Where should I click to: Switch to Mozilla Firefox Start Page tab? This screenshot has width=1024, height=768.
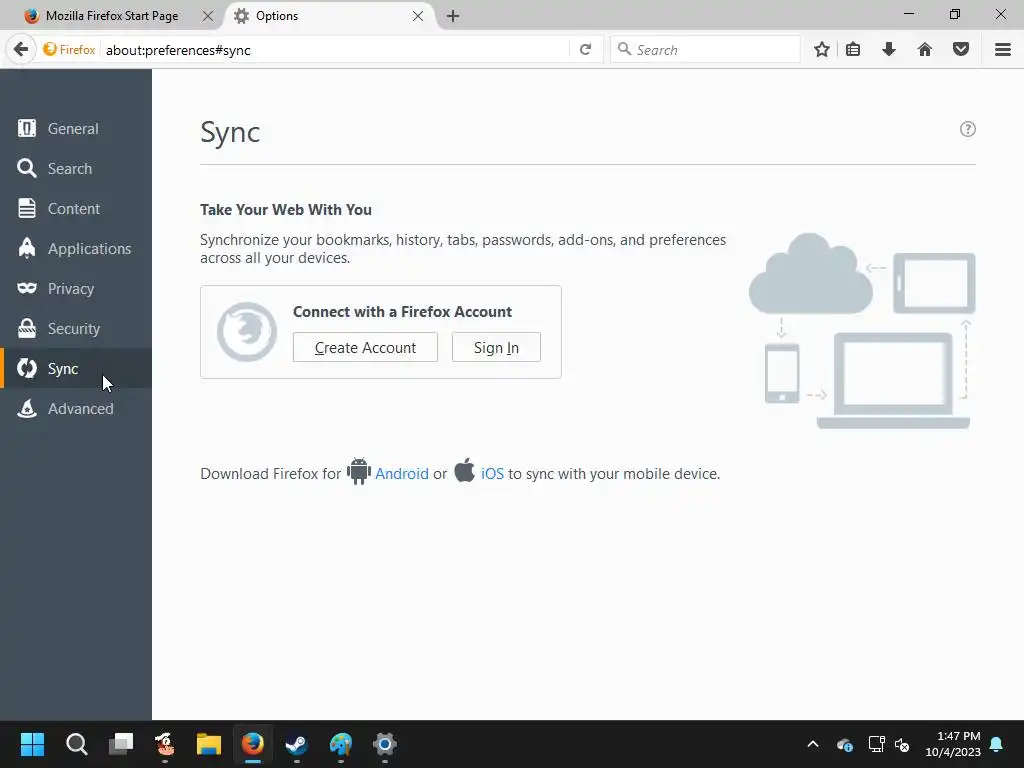(112, 16)
